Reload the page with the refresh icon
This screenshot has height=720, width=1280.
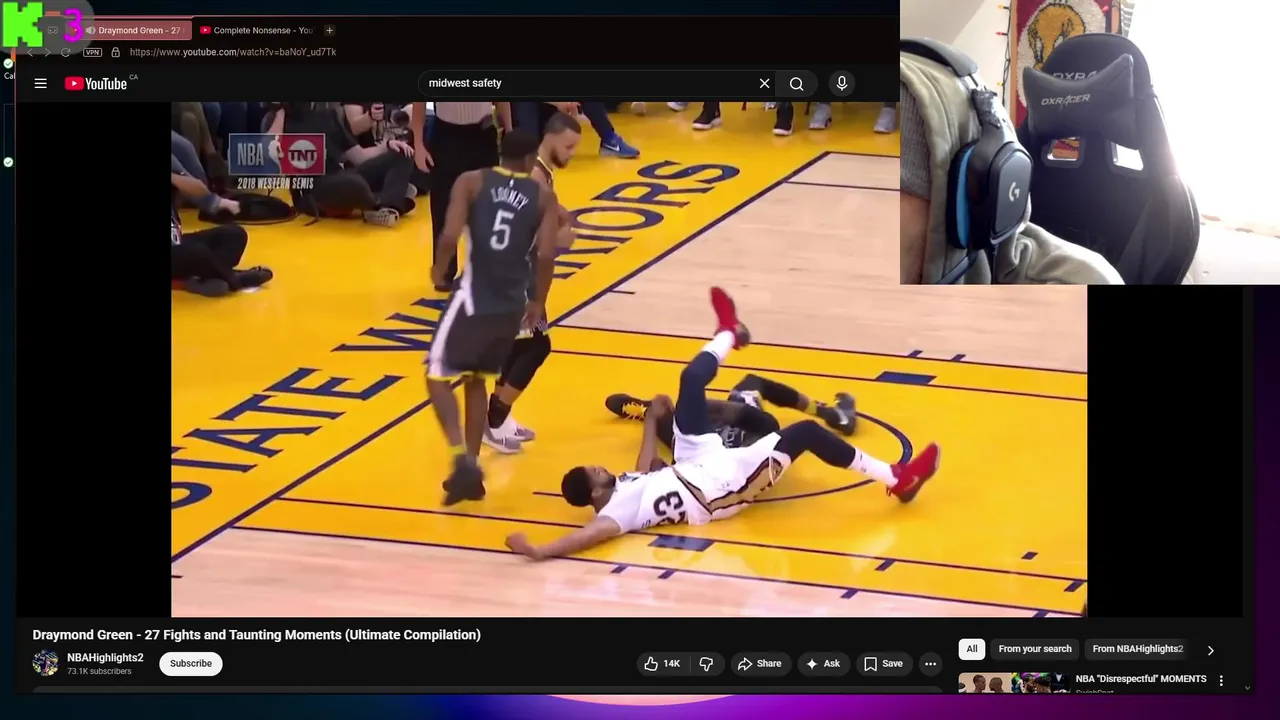coord(65,52)
